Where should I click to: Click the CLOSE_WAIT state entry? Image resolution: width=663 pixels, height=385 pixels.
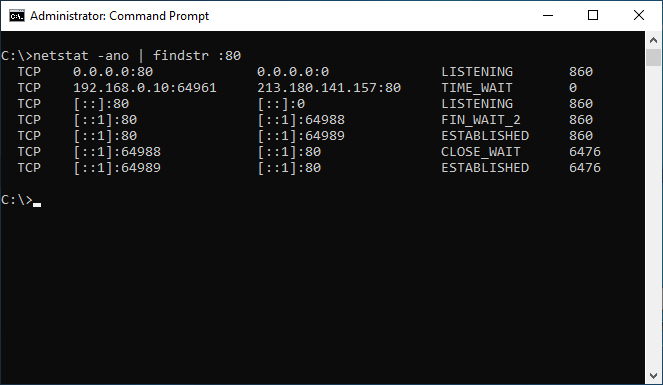point(481,152)
